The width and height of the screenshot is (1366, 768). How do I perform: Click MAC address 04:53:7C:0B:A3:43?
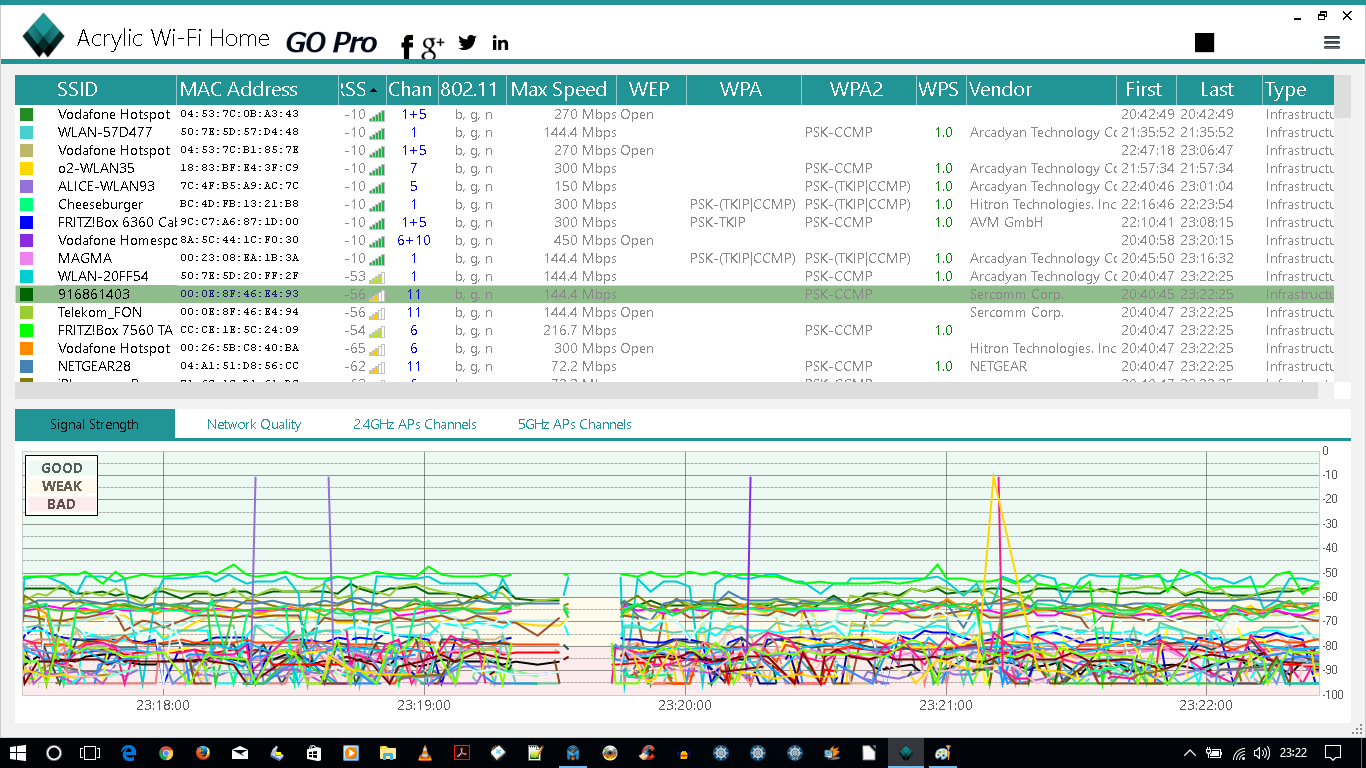239,114
